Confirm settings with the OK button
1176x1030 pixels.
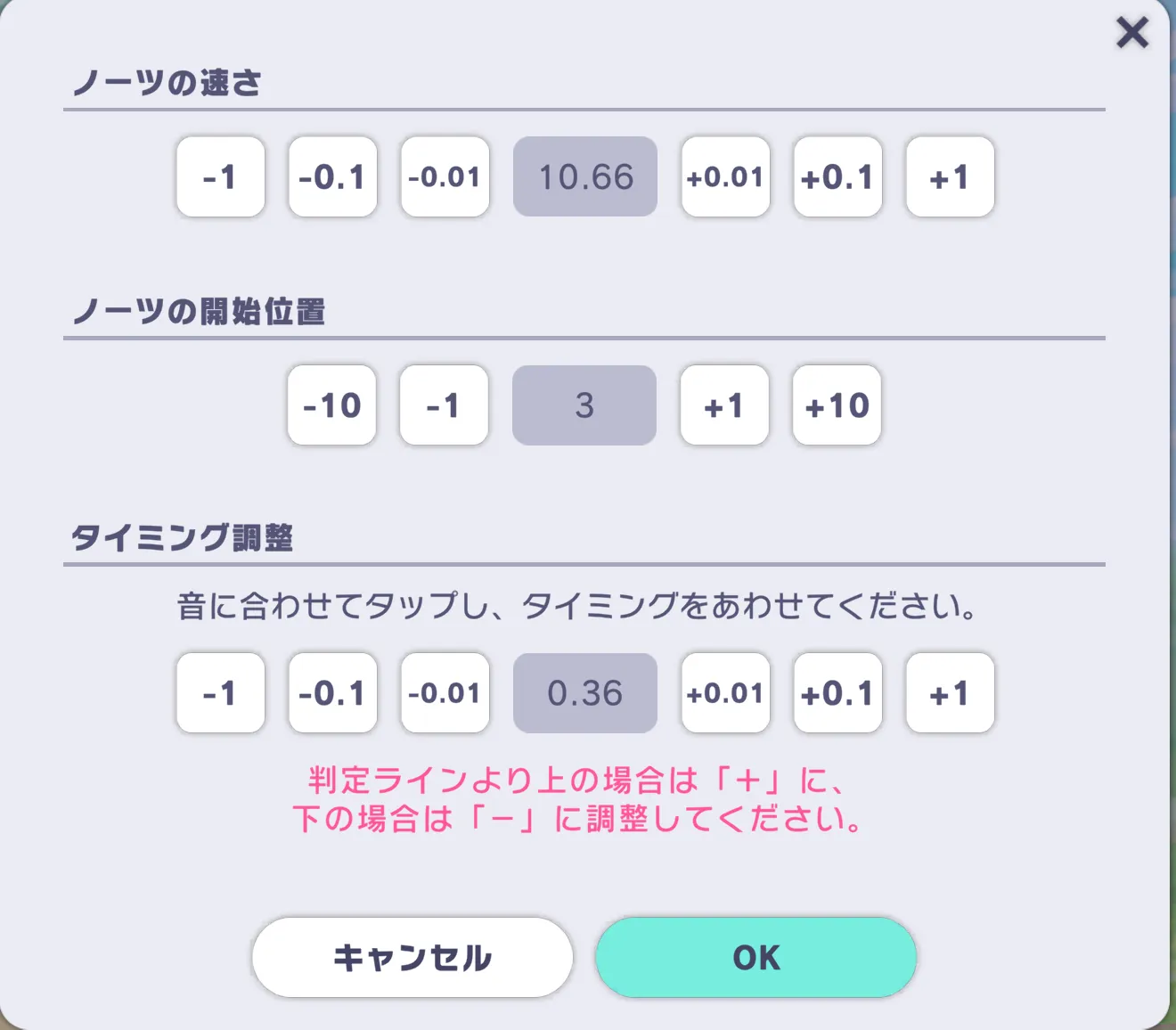(x=755, y=958)
